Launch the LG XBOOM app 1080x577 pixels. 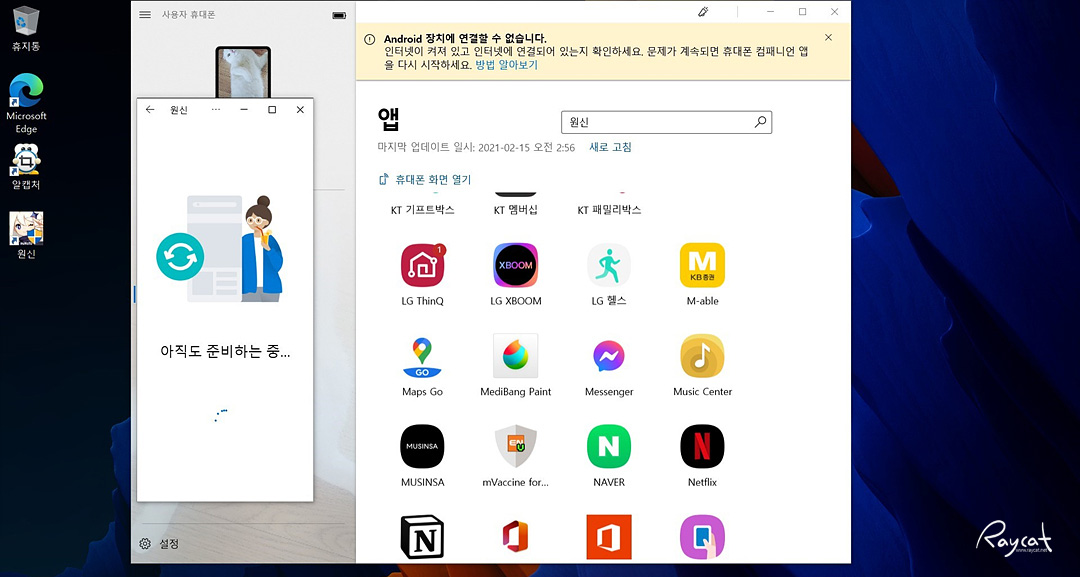tap(515, 265)
